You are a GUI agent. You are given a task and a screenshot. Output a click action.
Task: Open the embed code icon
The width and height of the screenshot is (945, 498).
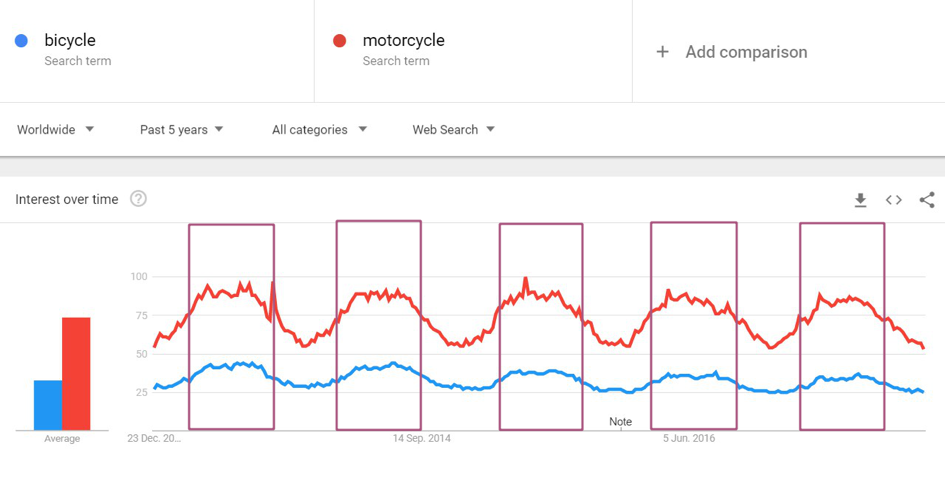pos(894,200)
